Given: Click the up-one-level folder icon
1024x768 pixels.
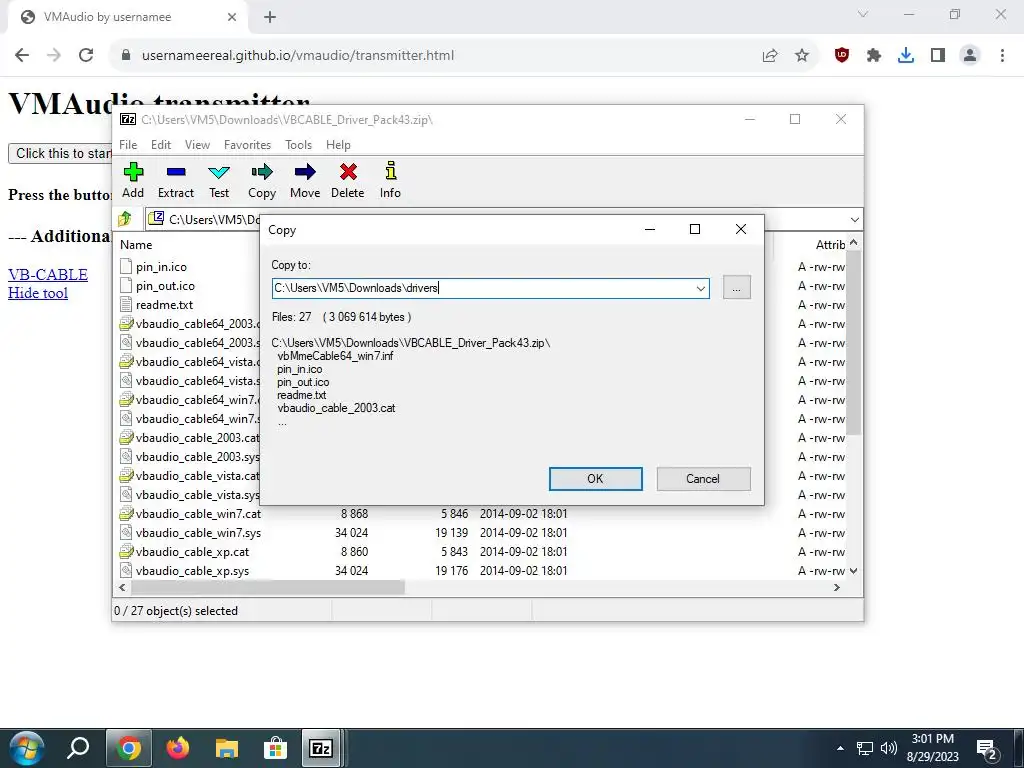Looking at the screenshot, I should click(x=125, y=219).
